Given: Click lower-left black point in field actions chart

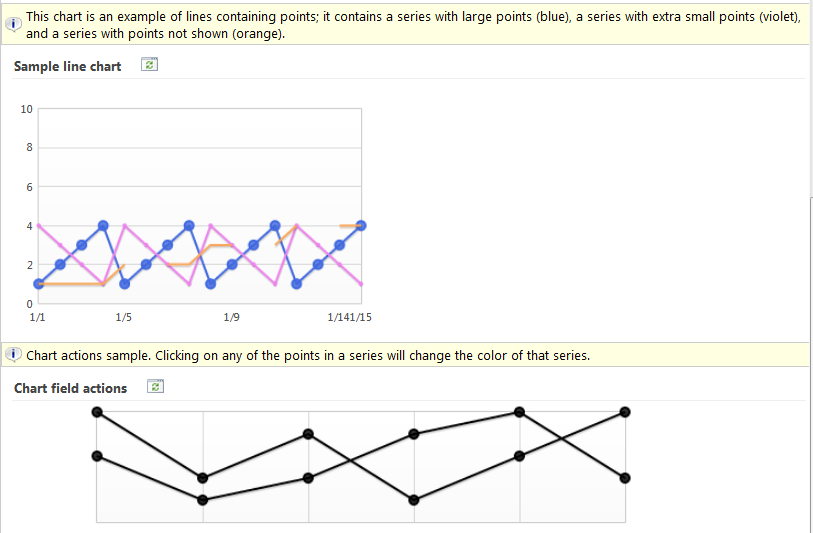Looking at the screenshot, I should 97,456.
